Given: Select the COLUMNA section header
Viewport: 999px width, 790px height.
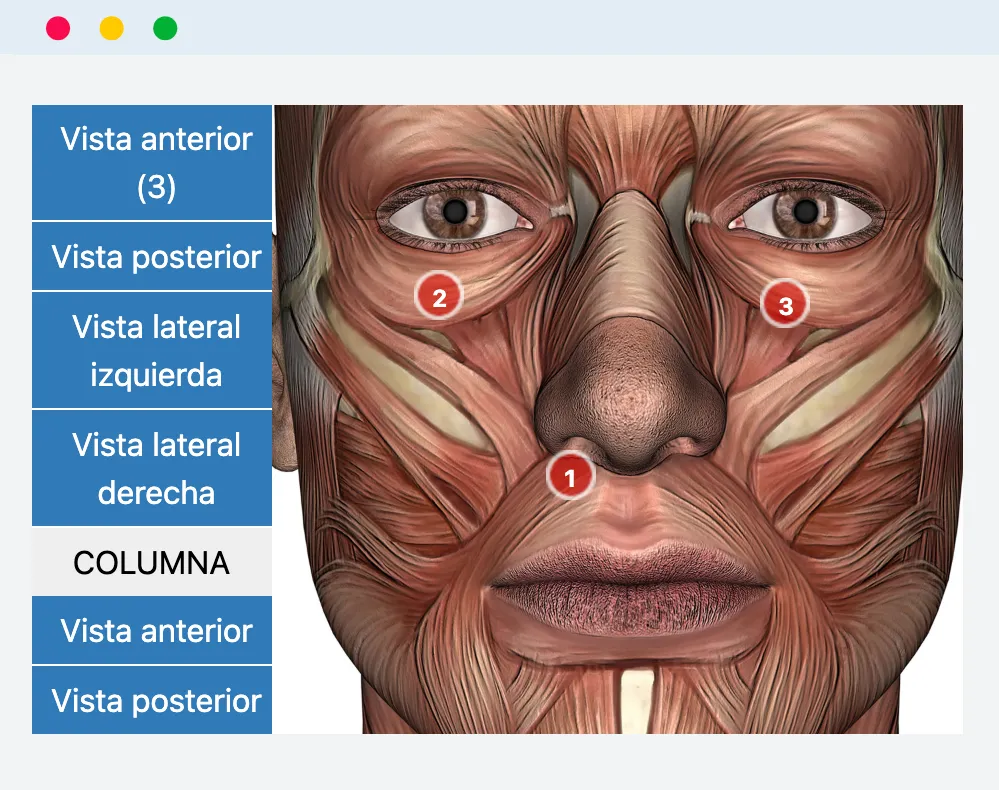Looking at the screenshot, I should 152,562.
